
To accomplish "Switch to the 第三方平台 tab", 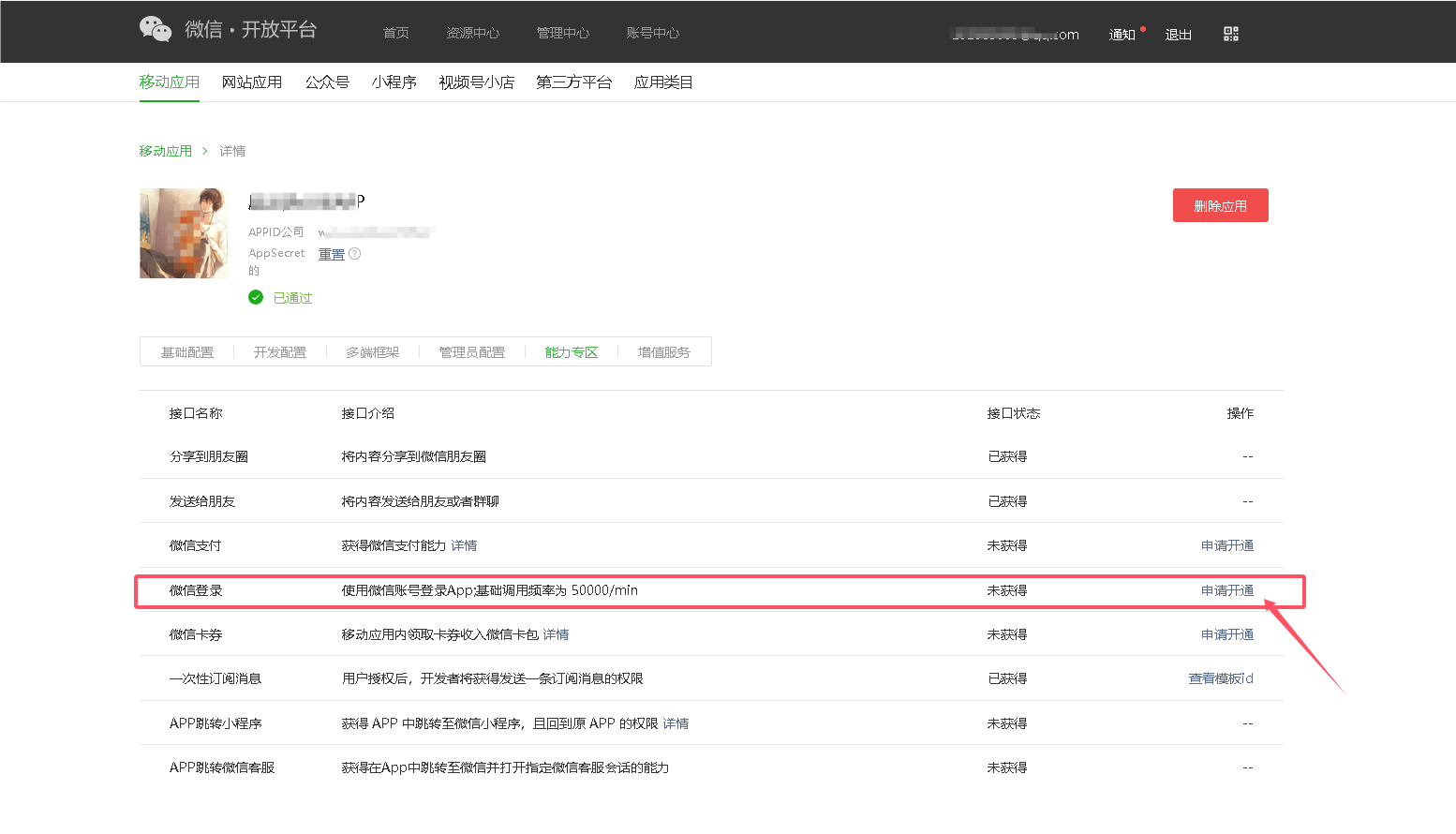I will [x=573, y=82].
